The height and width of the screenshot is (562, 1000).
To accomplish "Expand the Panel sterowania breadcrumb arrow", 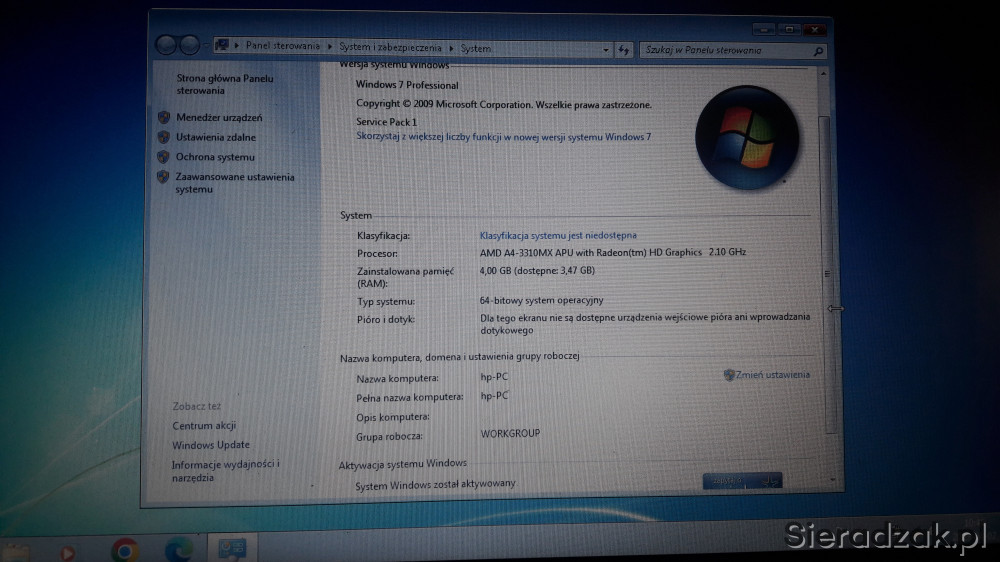I will 330,47.
